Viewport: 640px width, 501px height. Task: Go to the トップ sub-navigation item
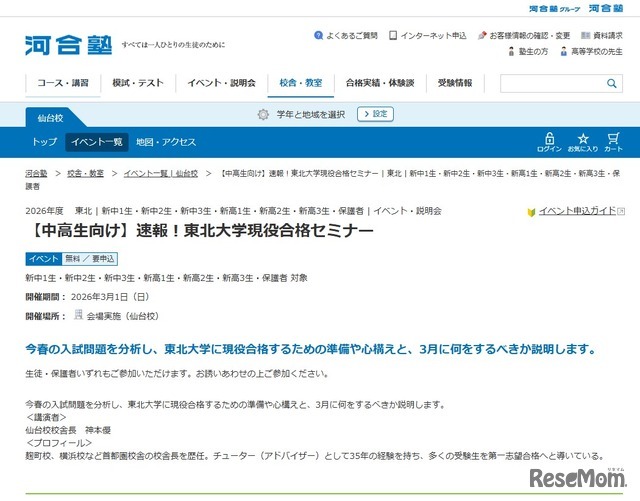(45, 142)
